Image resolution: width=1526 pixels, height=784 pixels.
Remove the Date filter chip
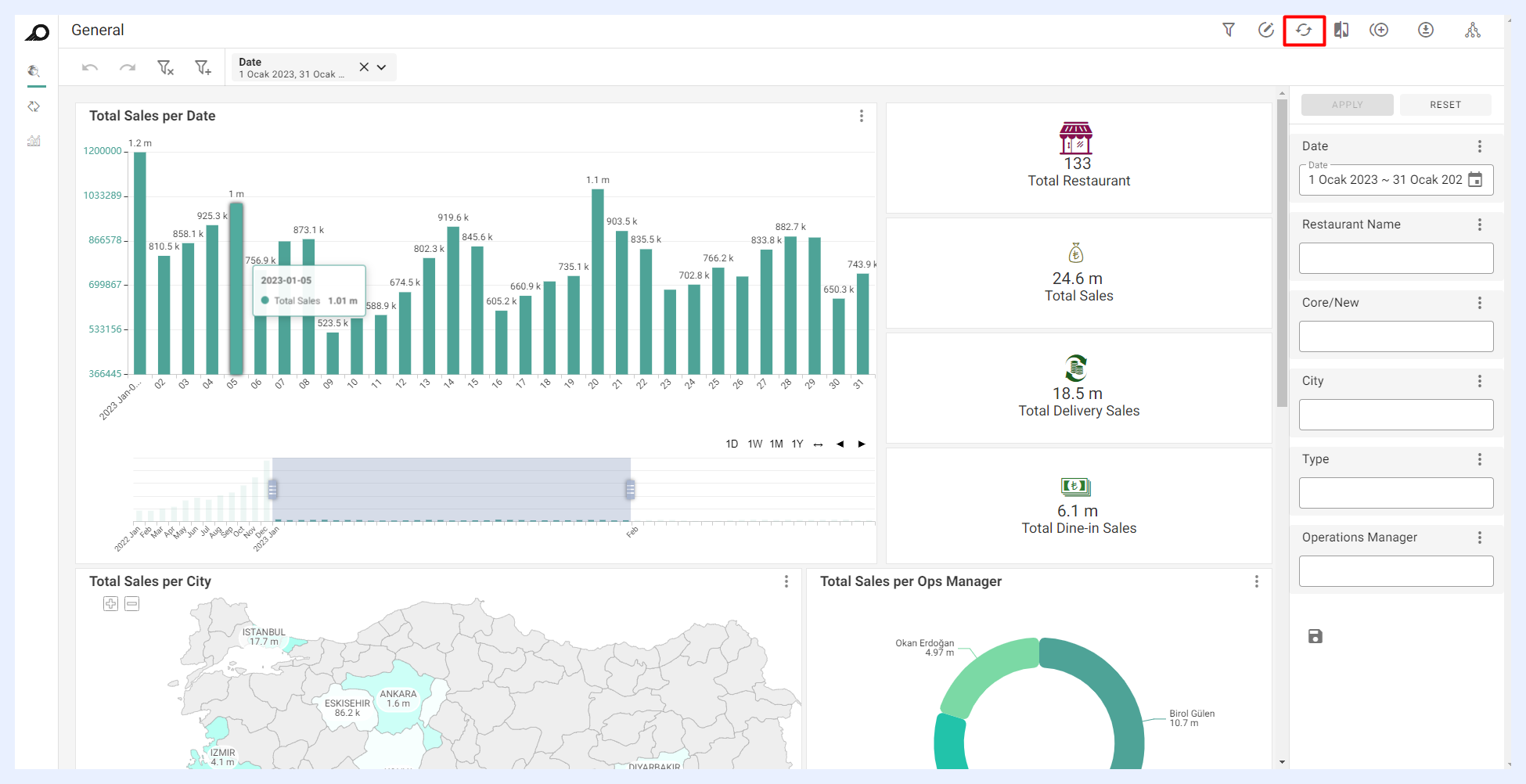[x=364, y=67]
